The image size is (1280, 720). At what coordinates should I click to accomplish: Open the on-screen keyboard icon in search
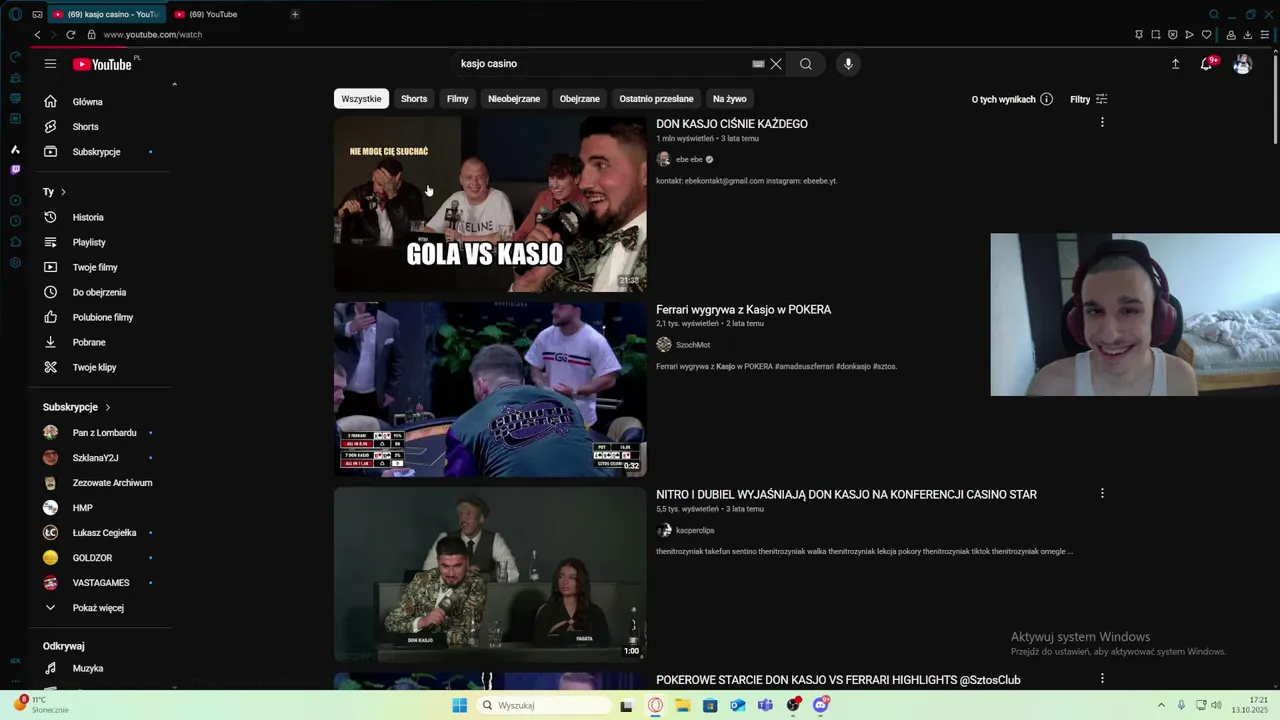tap(758, 64)
